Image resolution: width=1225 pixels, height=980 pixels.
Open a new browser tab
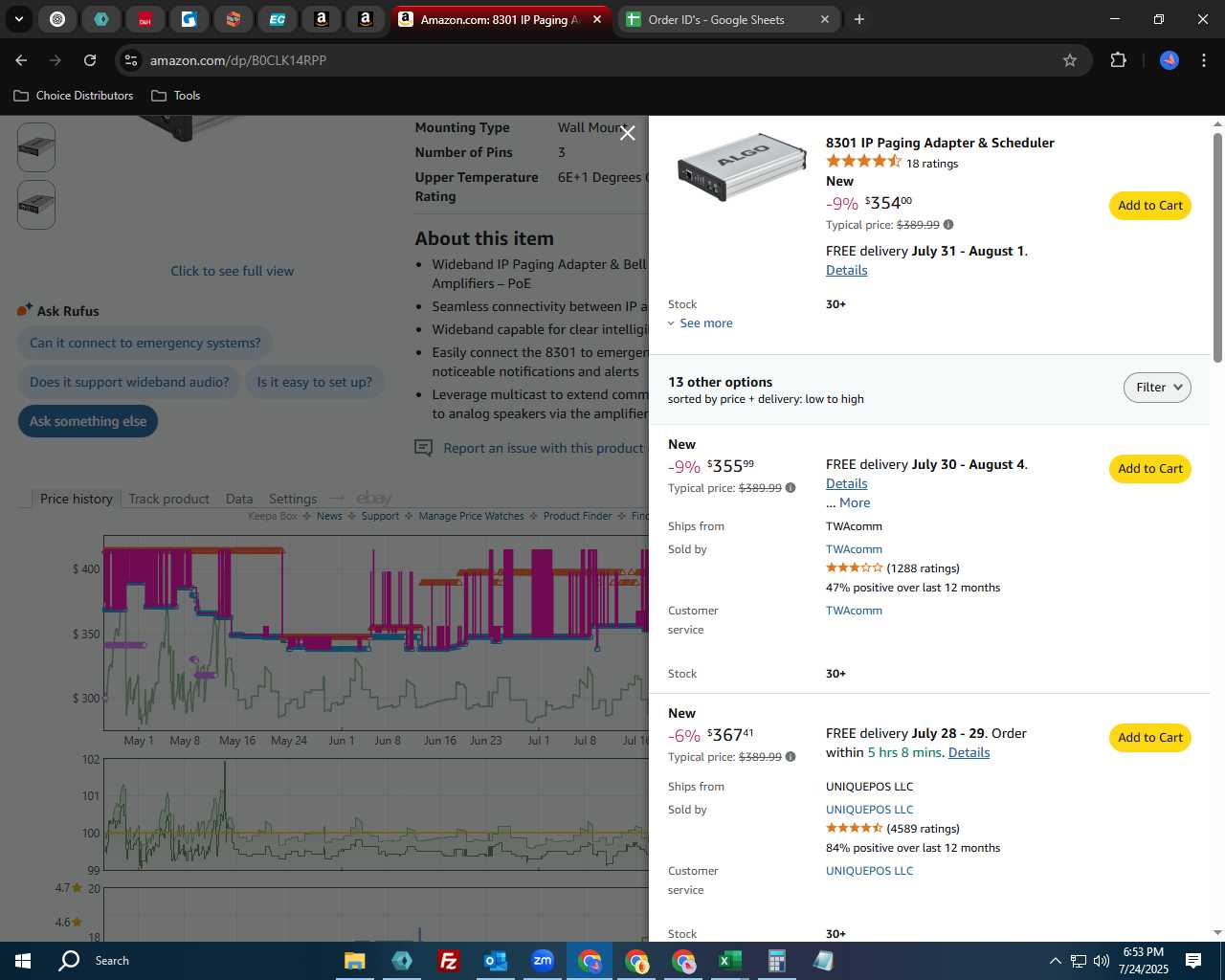[x=858, y=19]
